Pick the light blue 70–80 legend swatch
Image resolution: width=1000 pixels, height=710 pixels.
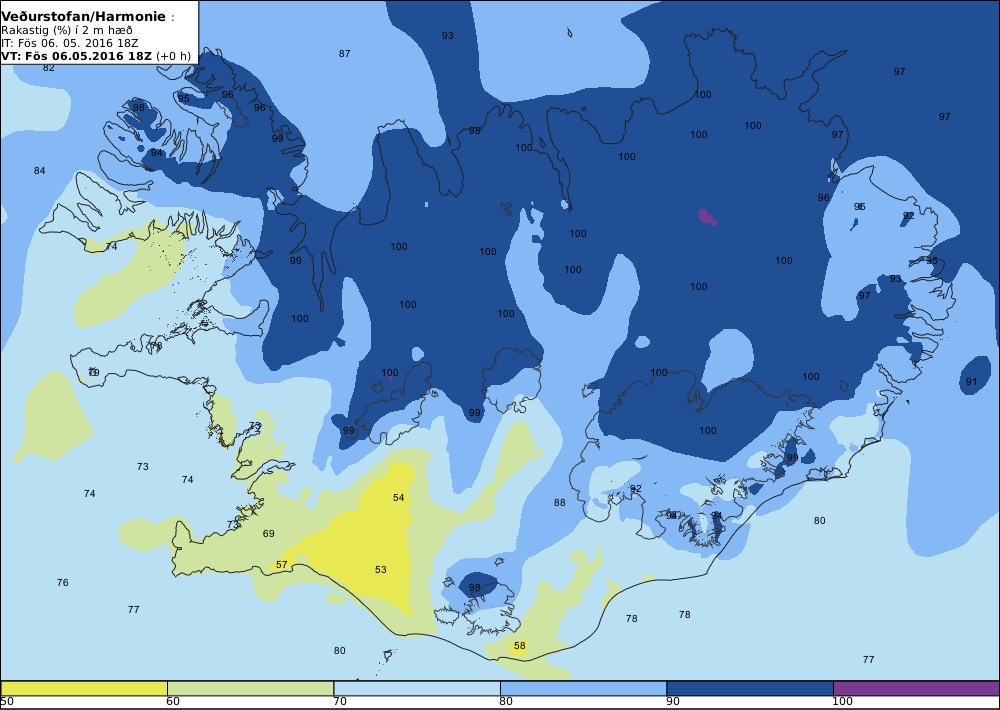[417, 688]
